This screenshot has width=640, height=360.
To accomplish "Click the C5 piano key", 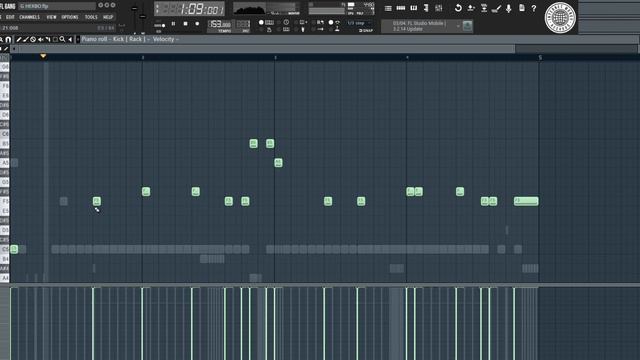I will 4,249.
